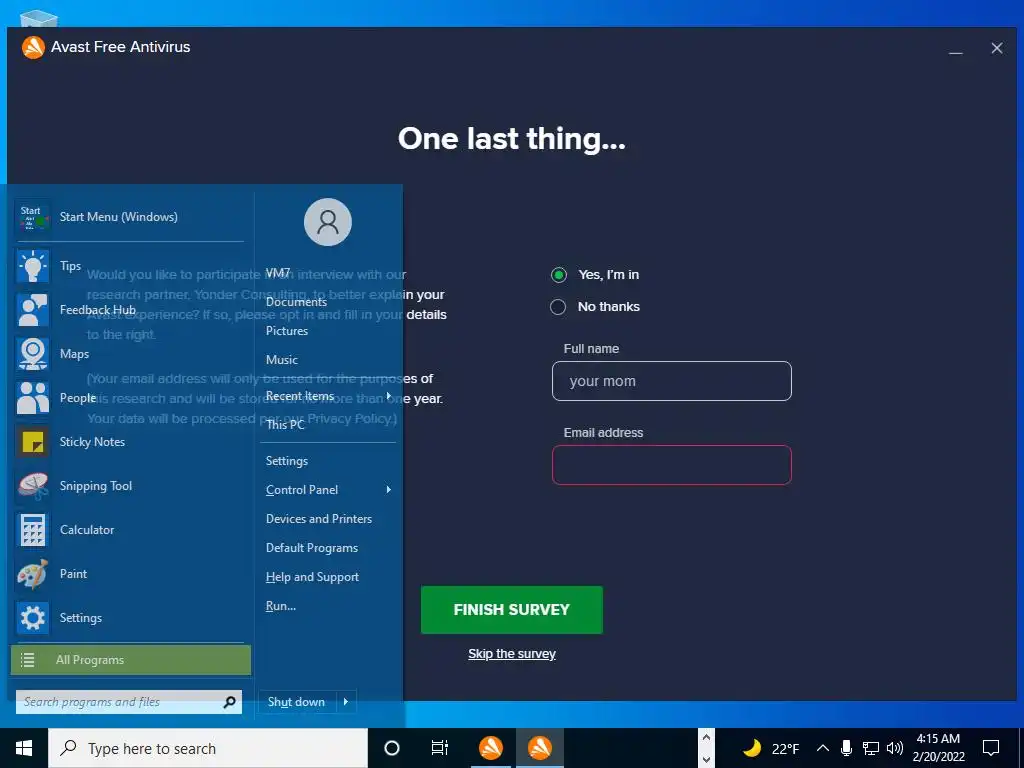
Task: Launch the Tips app icon
Action: click(x=32, y=266)
